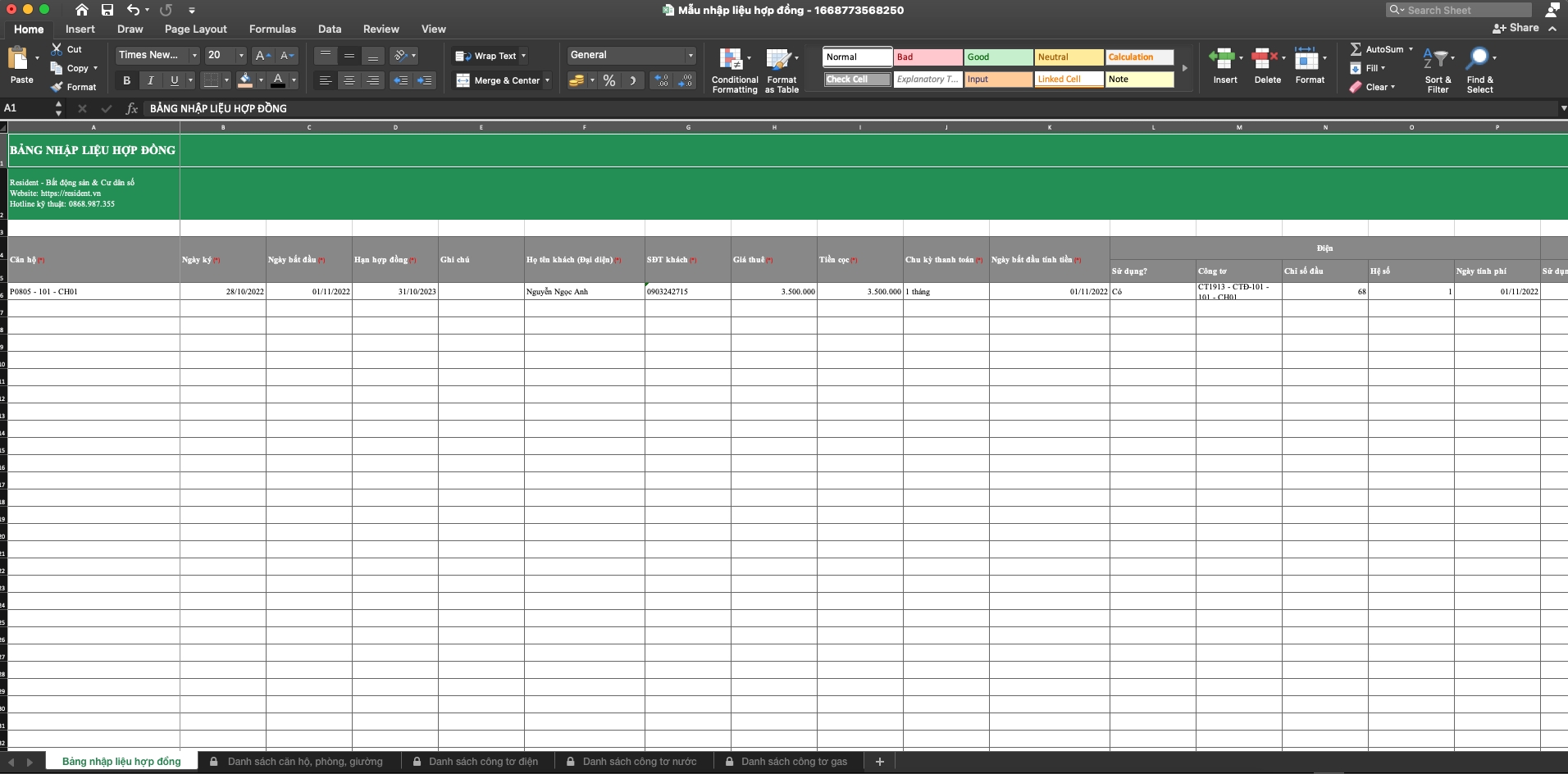Open the font size dropdown

(x=241, y=55)
